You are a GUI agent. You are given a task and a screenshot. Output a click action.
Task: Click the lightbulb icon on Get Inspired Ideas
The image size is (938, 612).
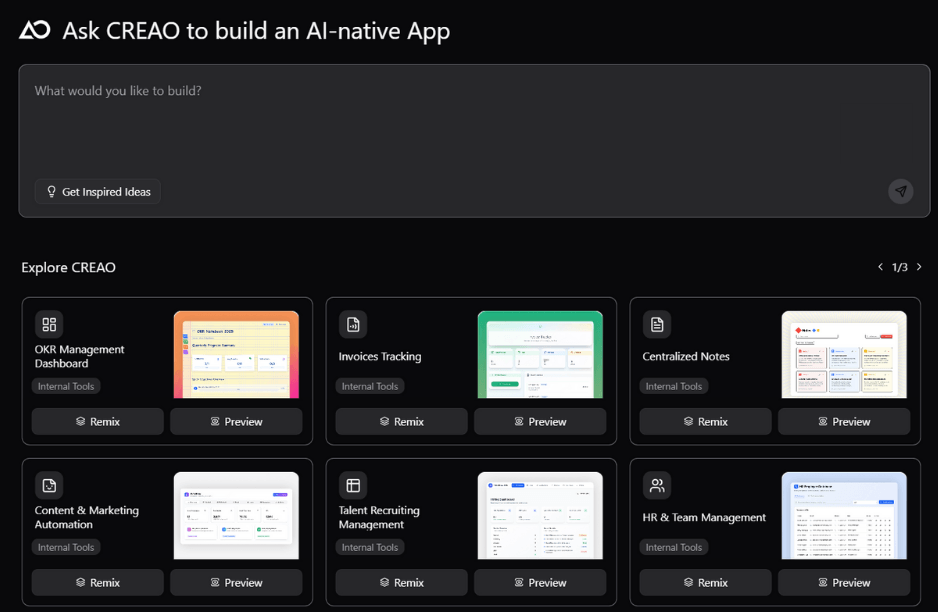[51, 191]
